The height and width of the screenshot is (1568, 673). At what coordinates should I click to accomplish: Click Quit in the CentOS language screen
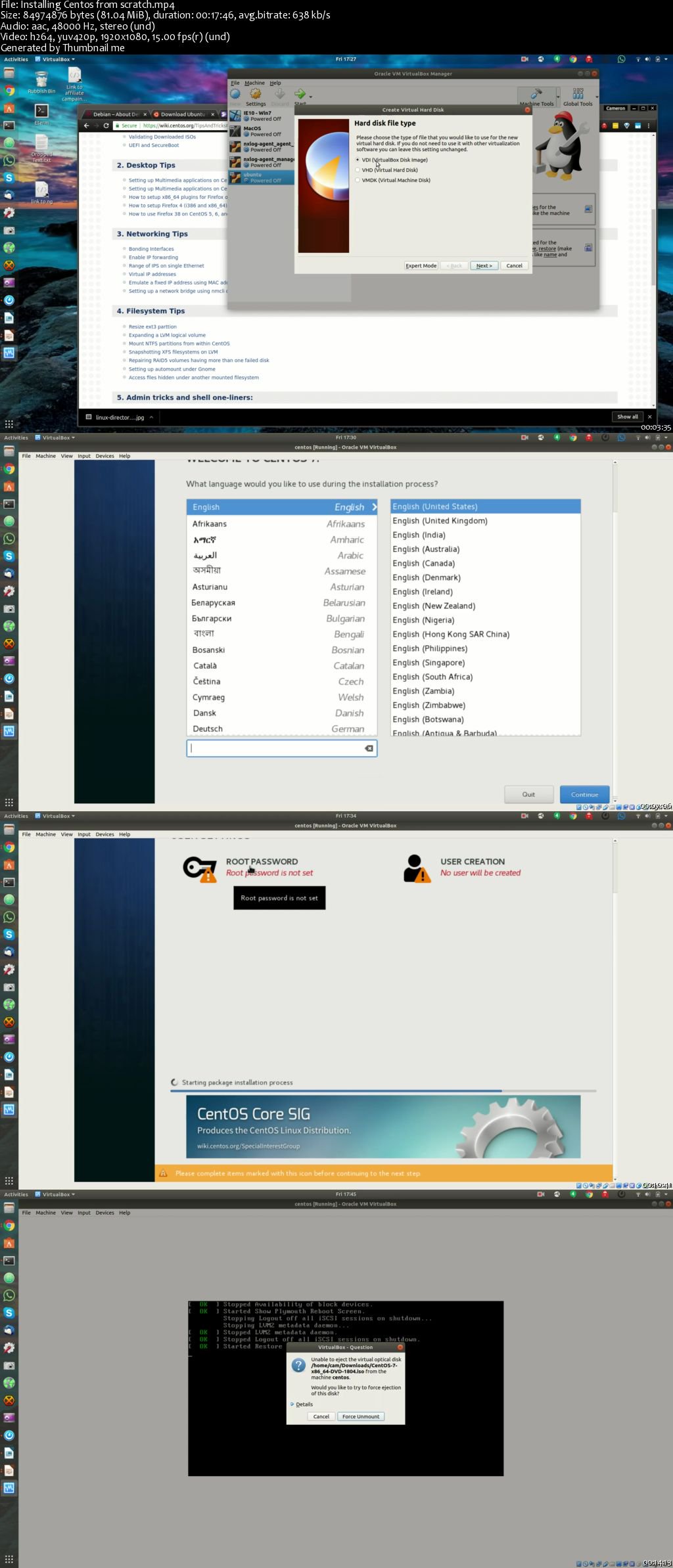528,794
